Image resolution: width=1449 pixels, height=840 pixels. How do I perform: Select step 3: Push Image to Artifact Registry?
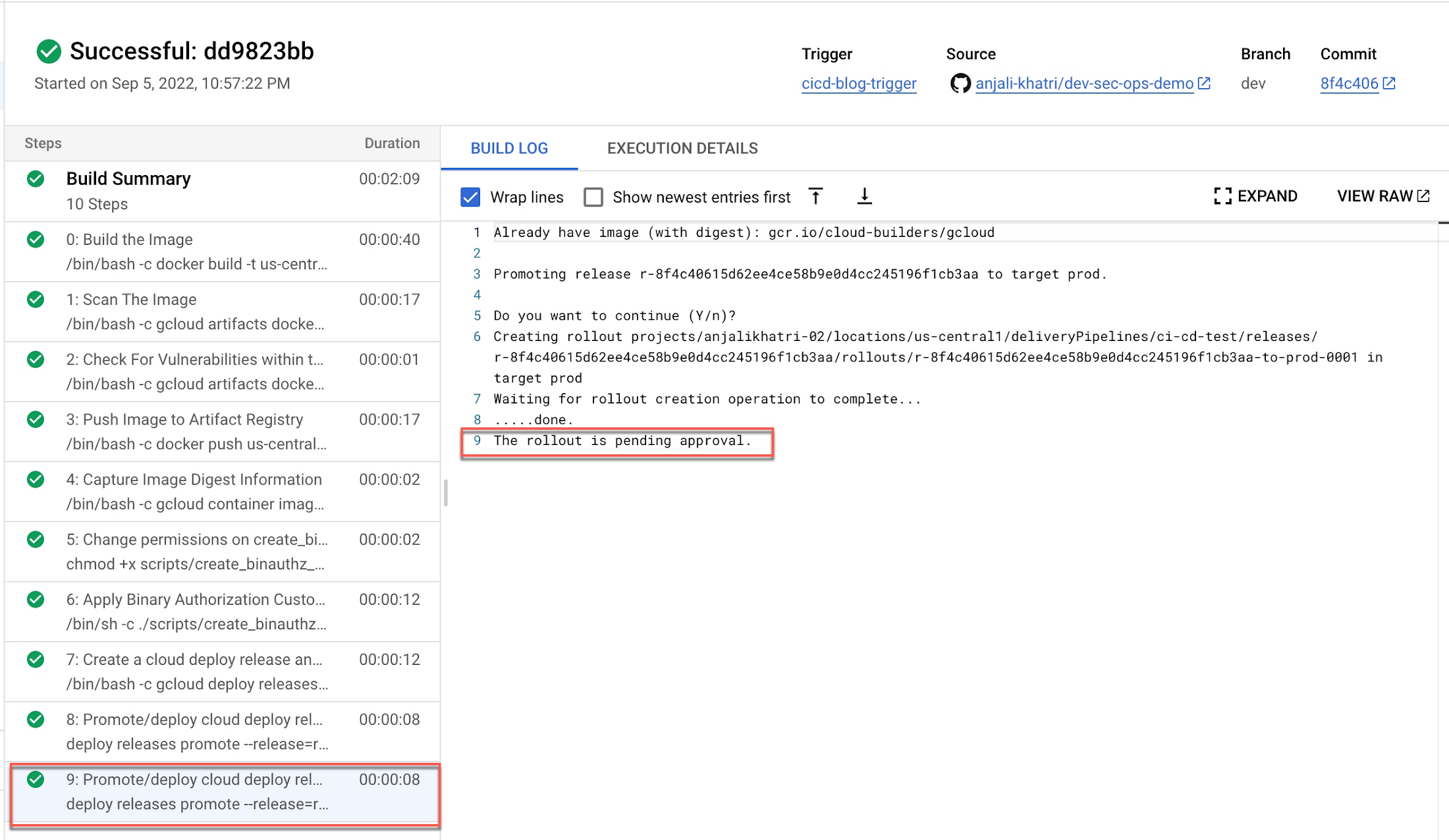coord(223,431)
